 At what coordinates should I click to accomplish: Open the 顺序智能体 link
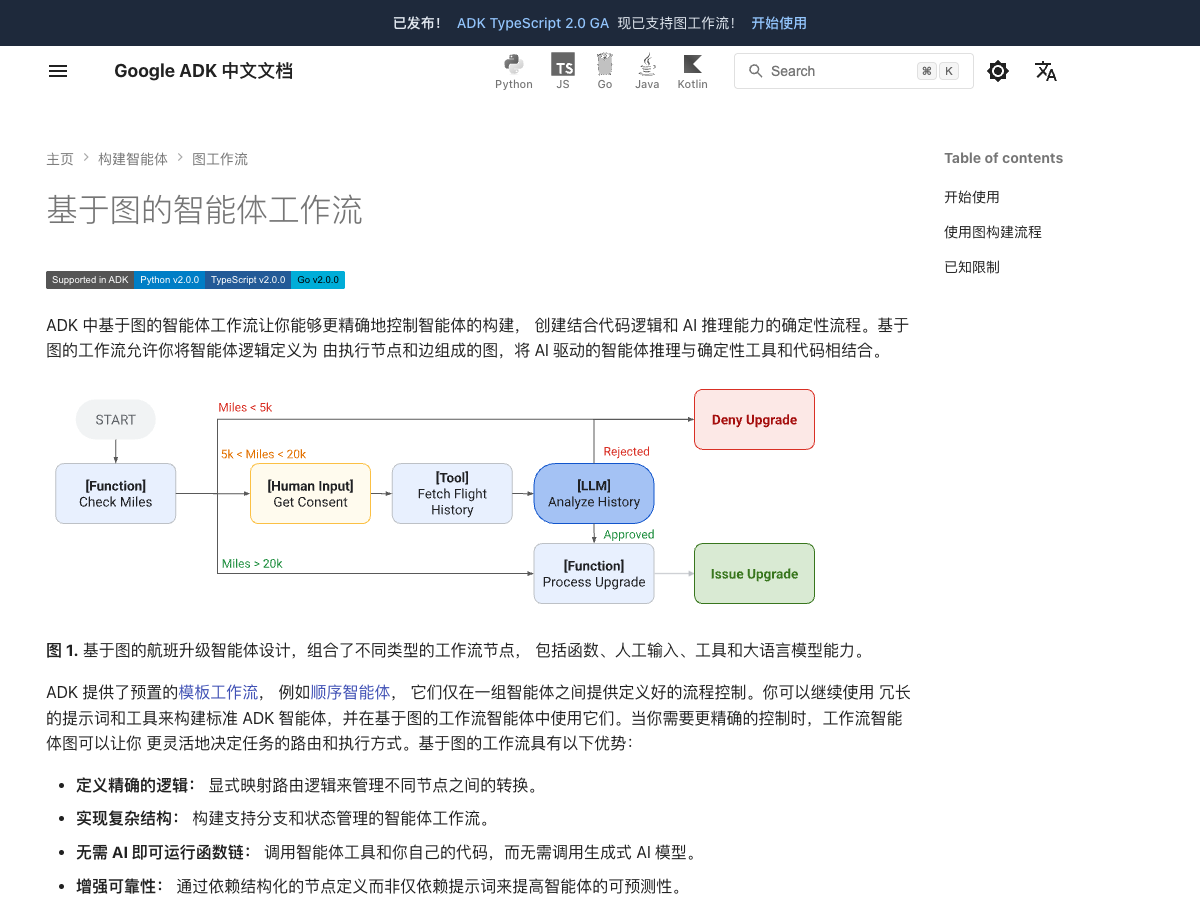click(350, 692)
